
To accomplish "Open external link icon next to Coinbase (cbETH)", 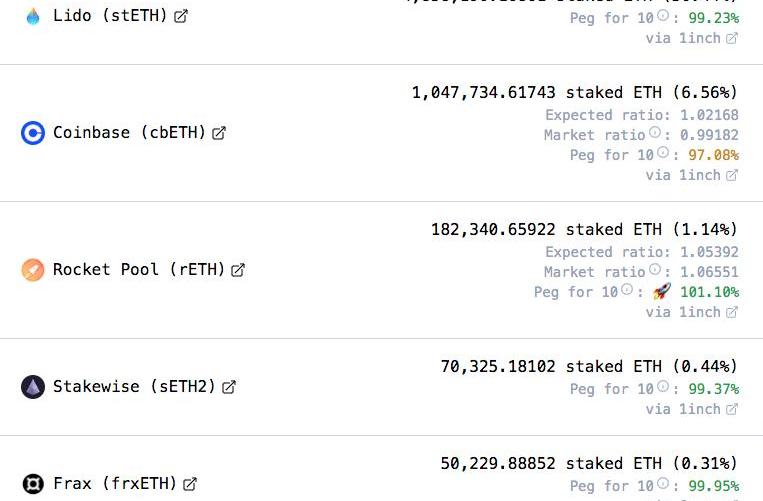I will (219, 133).
